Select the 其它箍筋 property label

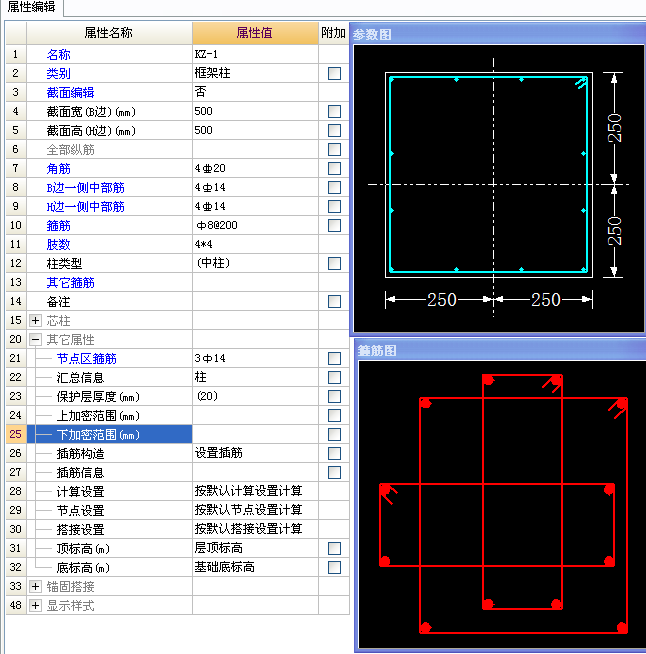click(x=70, y=283)
